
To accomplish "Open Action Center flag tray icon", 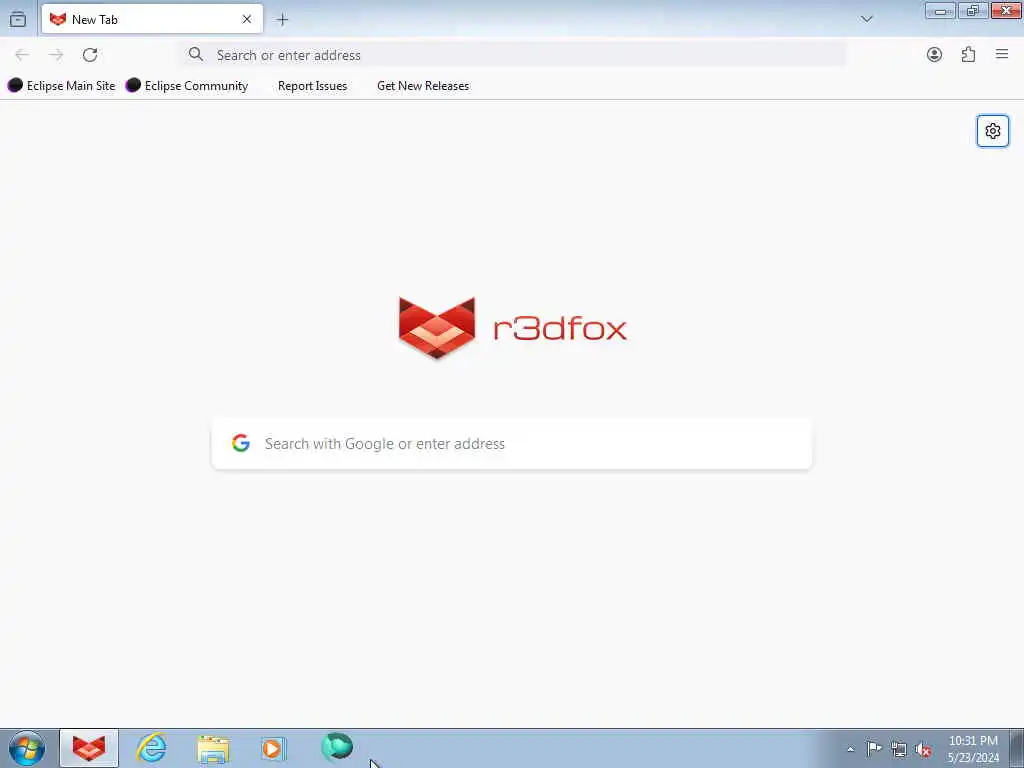I will [874, 748].
